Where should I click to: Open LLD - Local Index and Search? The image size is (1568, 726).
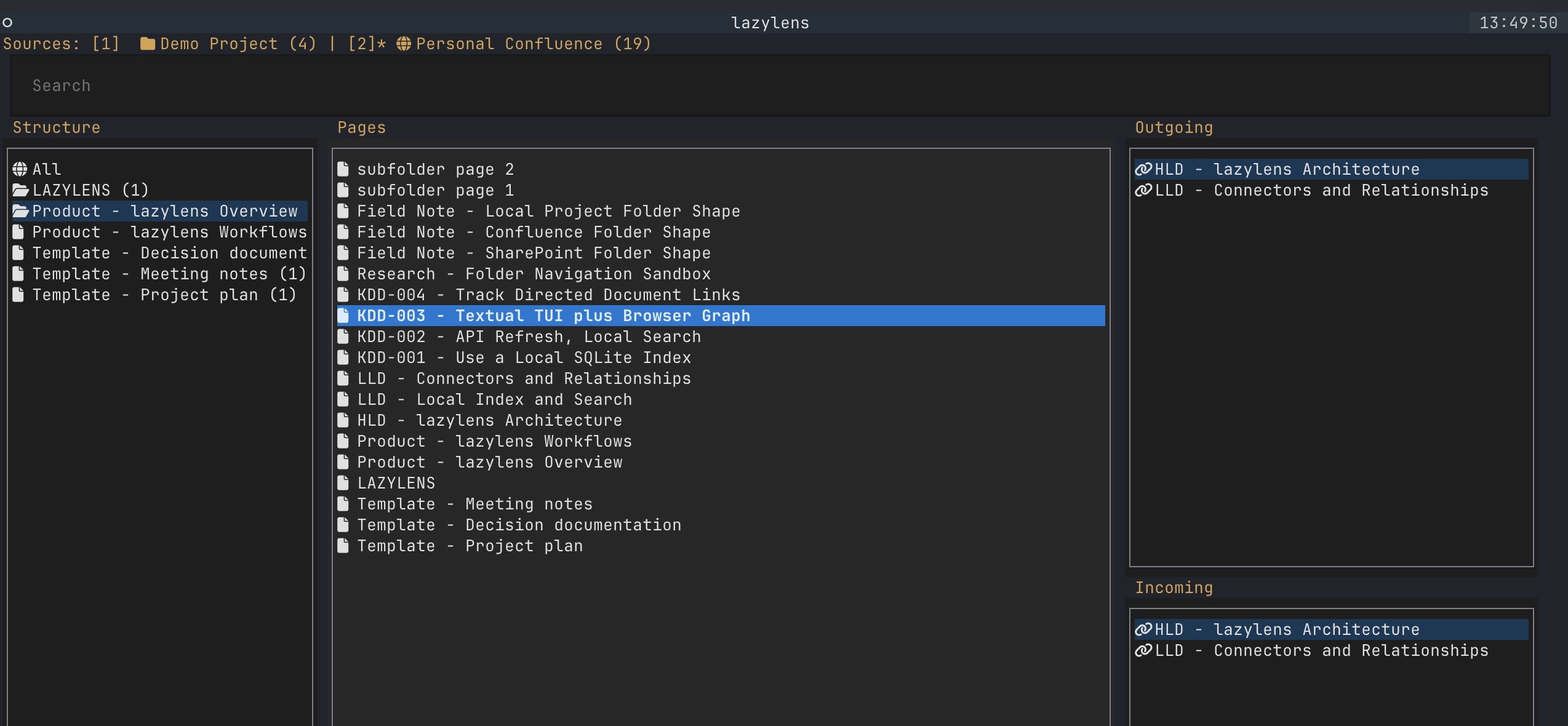click(721, 399)
